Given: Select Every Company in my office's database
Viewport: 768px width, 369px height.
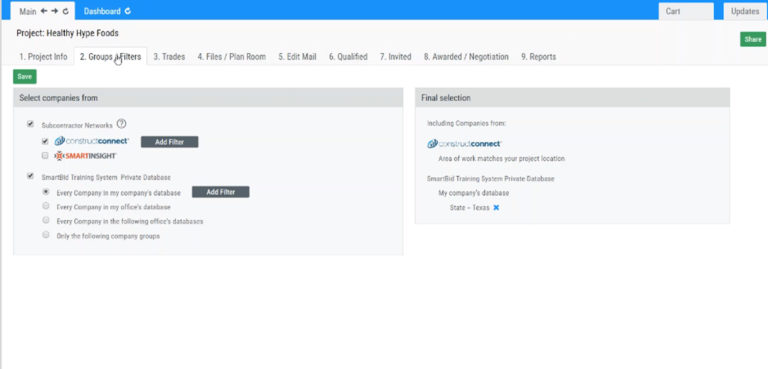Looking at the screenshot, I should pyautogui.click(x=46, y=206).
